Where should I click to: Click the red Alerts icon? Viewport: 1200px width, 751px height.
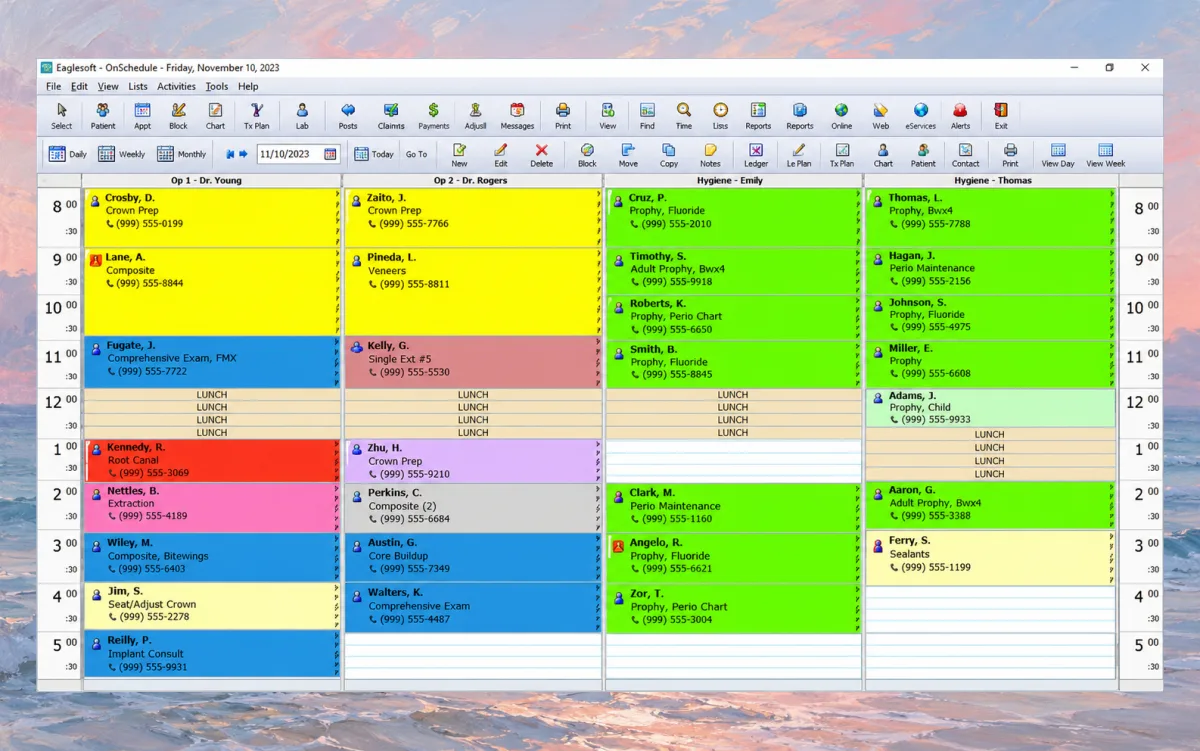960,116
